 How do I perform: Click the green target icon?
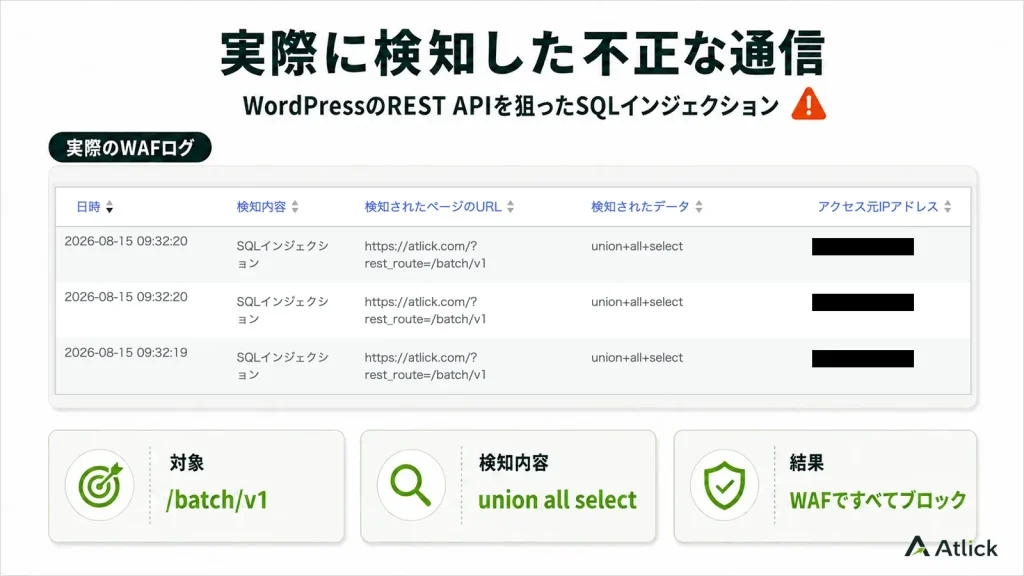point(100,485)
